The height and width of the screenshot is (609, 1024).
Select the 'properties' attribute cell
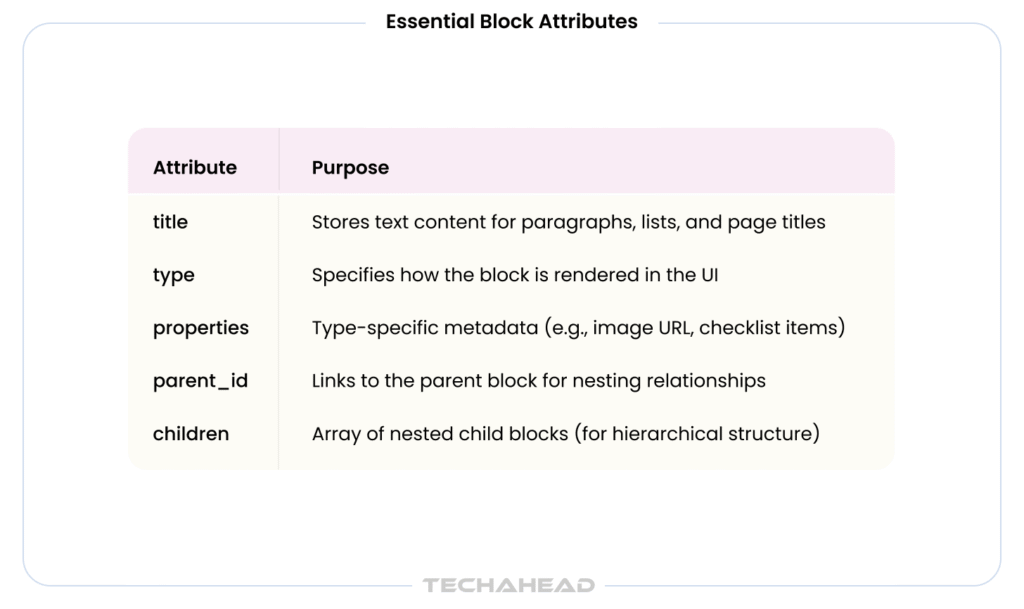tap(200, 328)
